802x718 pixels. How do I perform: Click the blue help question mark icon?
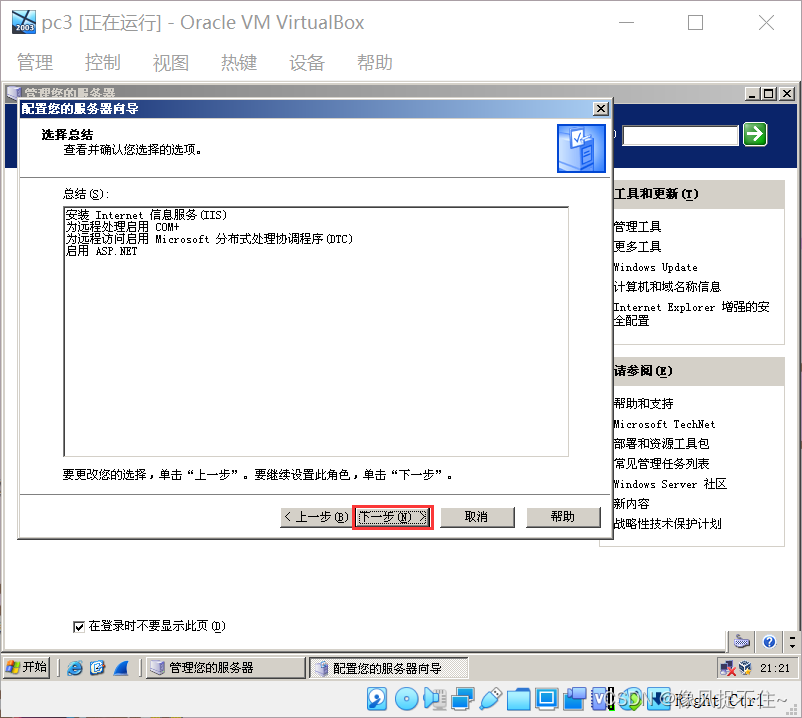[x=769, y=641]
